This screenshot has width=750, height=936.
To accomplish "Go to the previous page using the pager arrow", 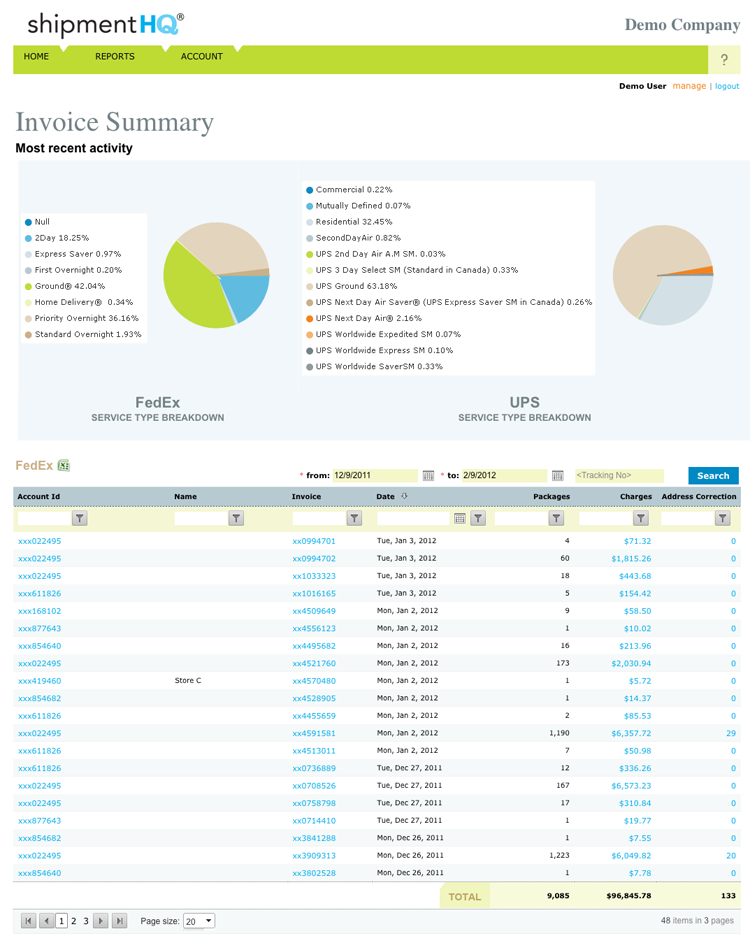I will click(47, 921).
